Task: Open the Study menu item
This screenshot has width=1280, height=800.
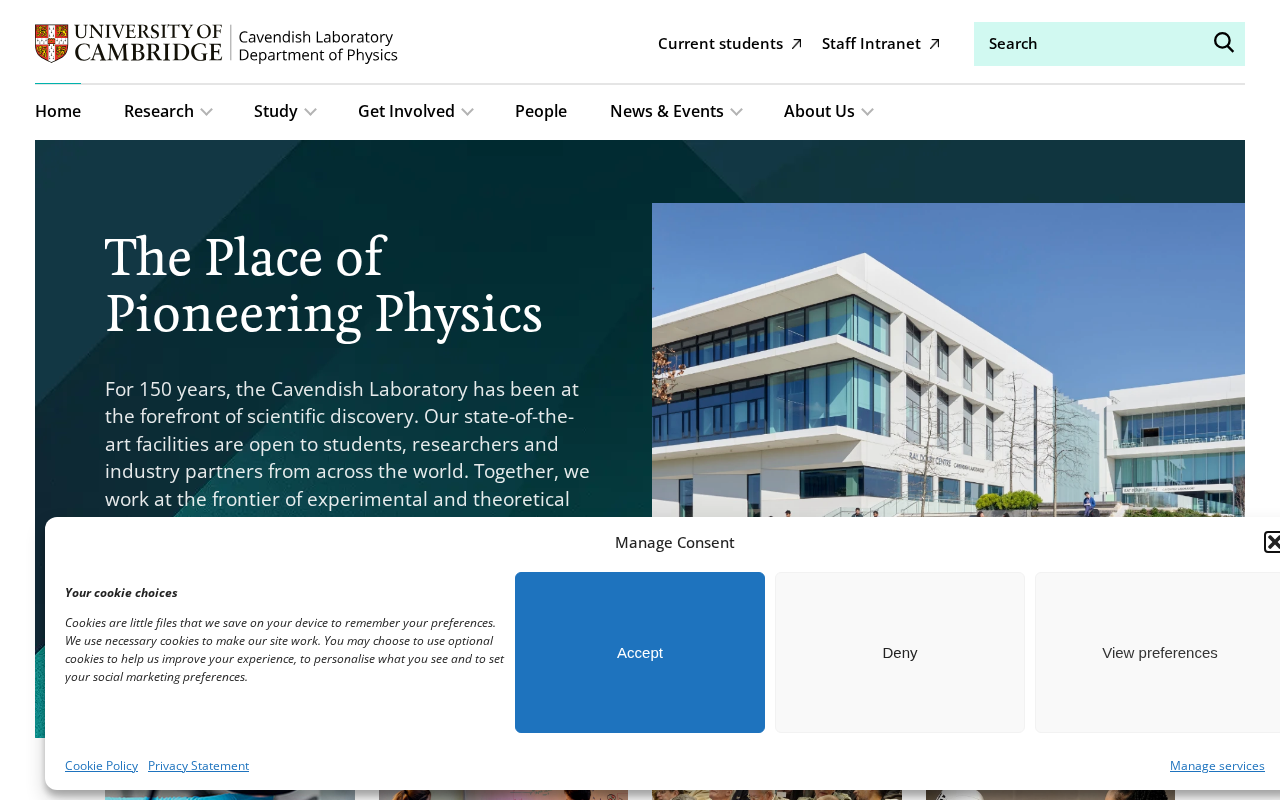Action: click(276, 111)
